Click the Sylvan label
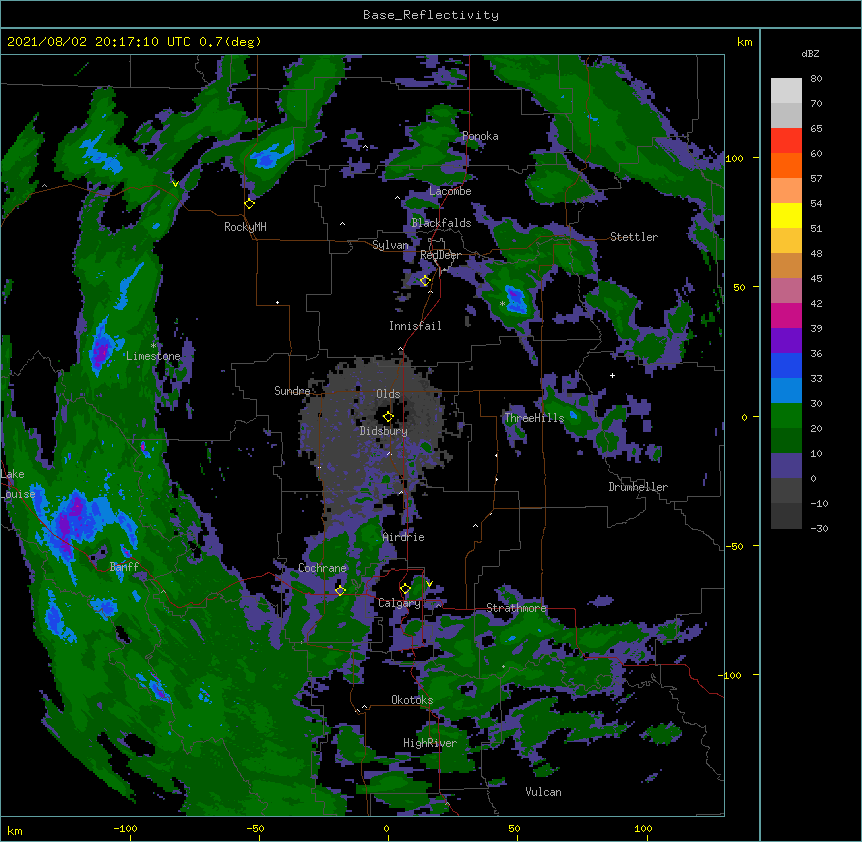 [390, 245]
